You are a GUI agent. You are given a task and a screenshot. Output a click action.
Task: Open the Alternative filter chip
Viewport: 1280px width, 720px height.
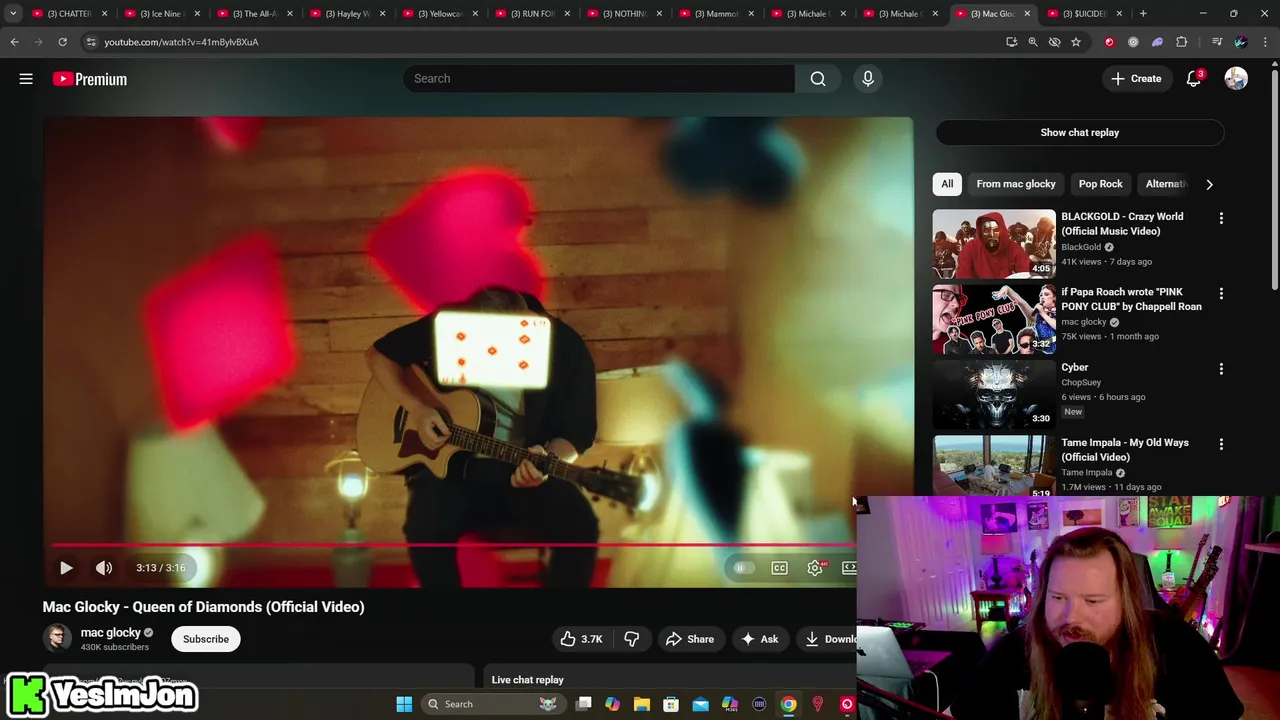1165,184
